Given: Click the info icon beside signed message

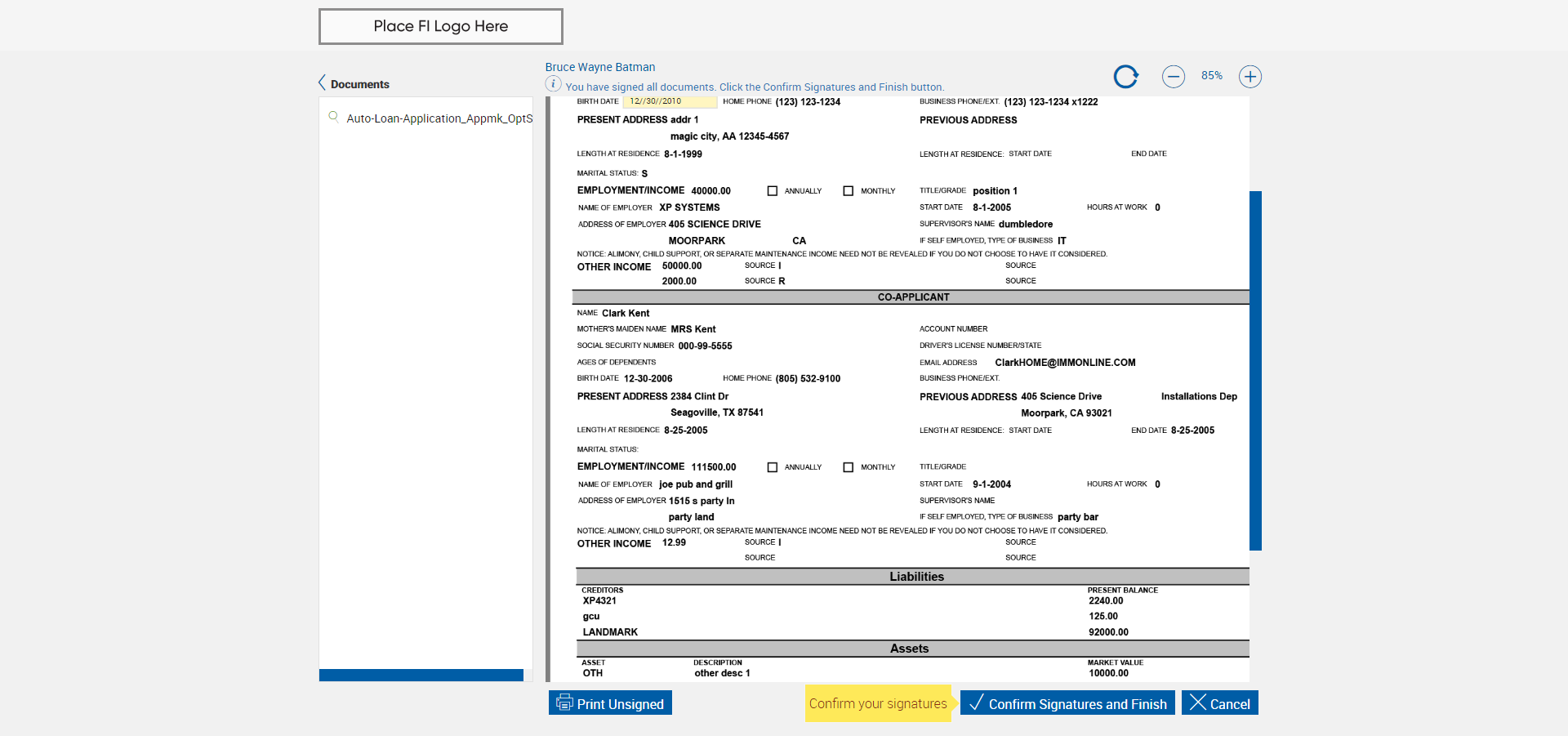Looking at the screenshot, I should coord(553,84).
